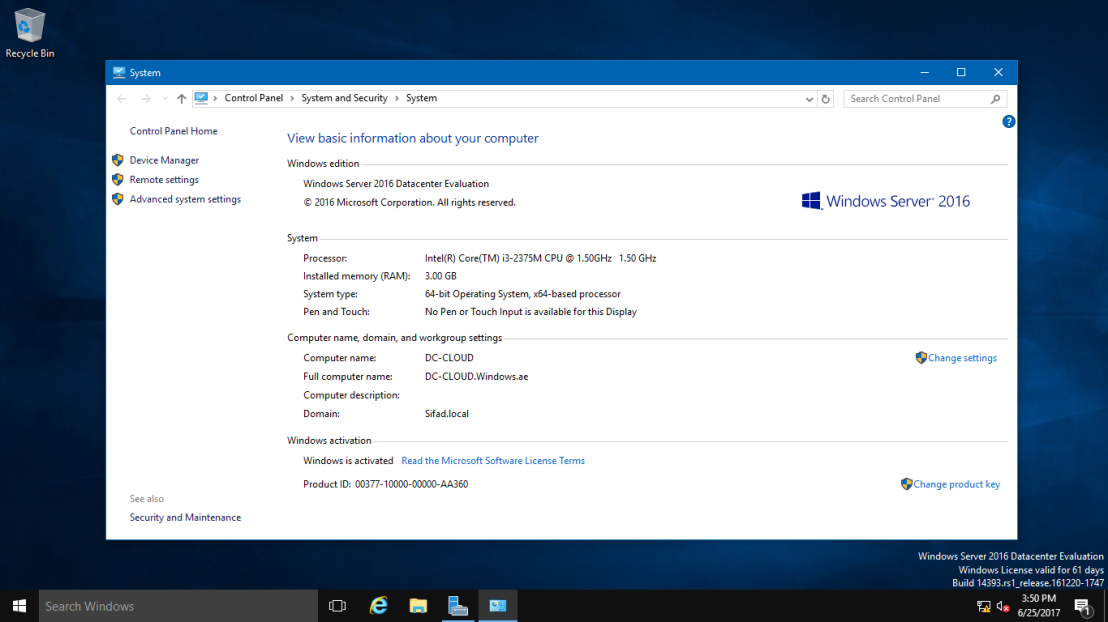Open Remote settings link
Image resolution: width=1108 pixels, height=622 pixels.
[164, 180]
